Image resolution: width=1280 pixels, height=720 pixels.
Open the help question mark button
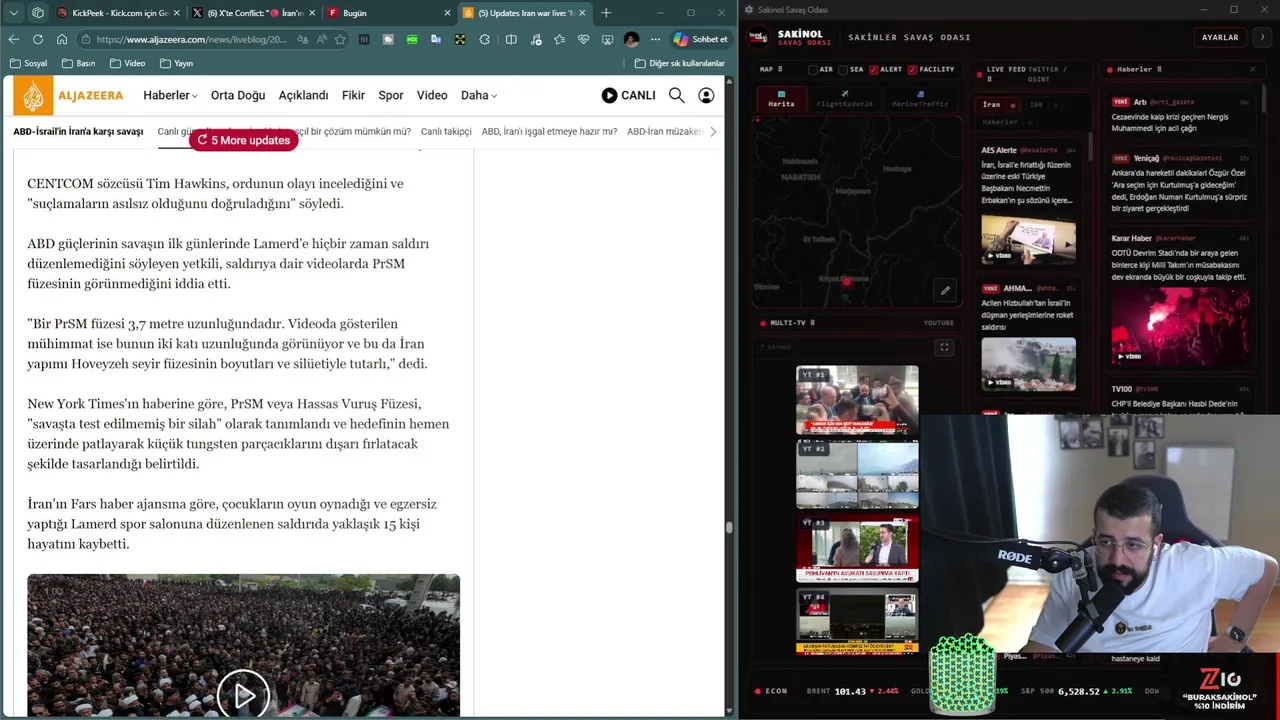[1264, 37]
